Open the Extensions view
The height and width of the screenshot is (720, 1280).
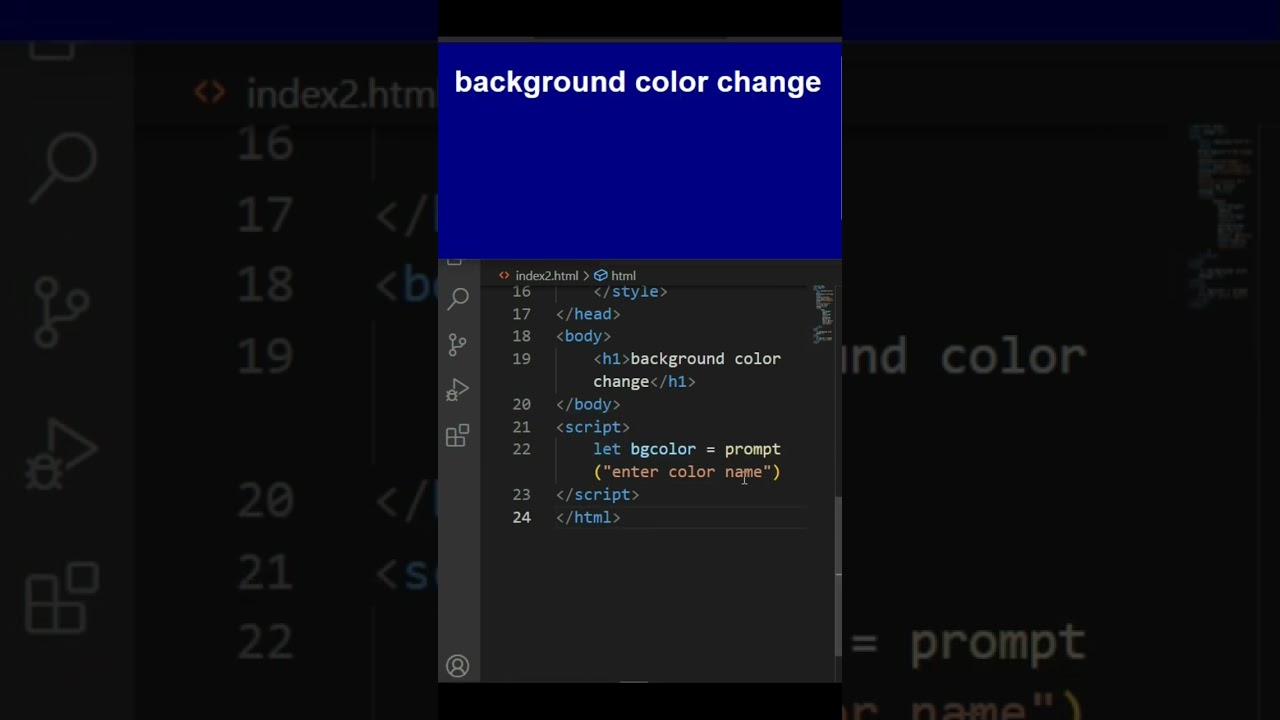pos(458,436)
